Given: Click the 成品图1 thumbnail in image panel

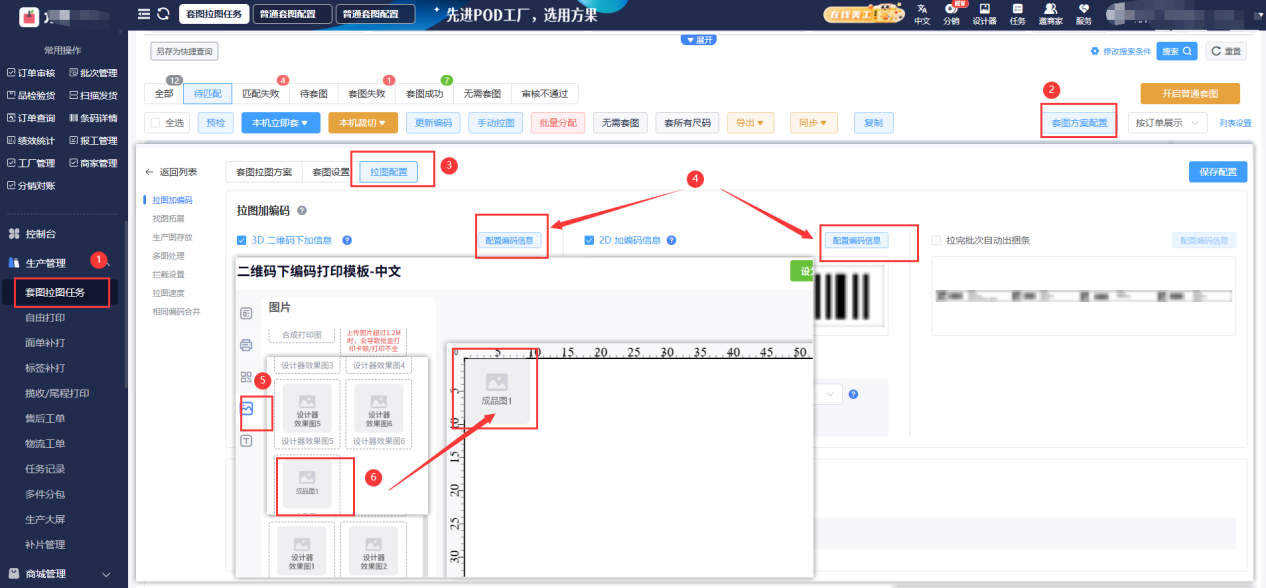Looking at the screenshot, I should pyautogui.click(x=307, y=484).
